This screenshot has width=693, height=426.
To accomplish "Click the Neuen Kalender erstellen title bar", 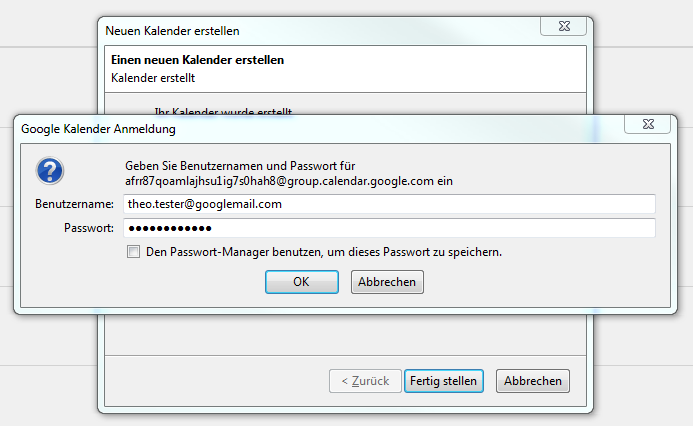I will coord(309,30).
